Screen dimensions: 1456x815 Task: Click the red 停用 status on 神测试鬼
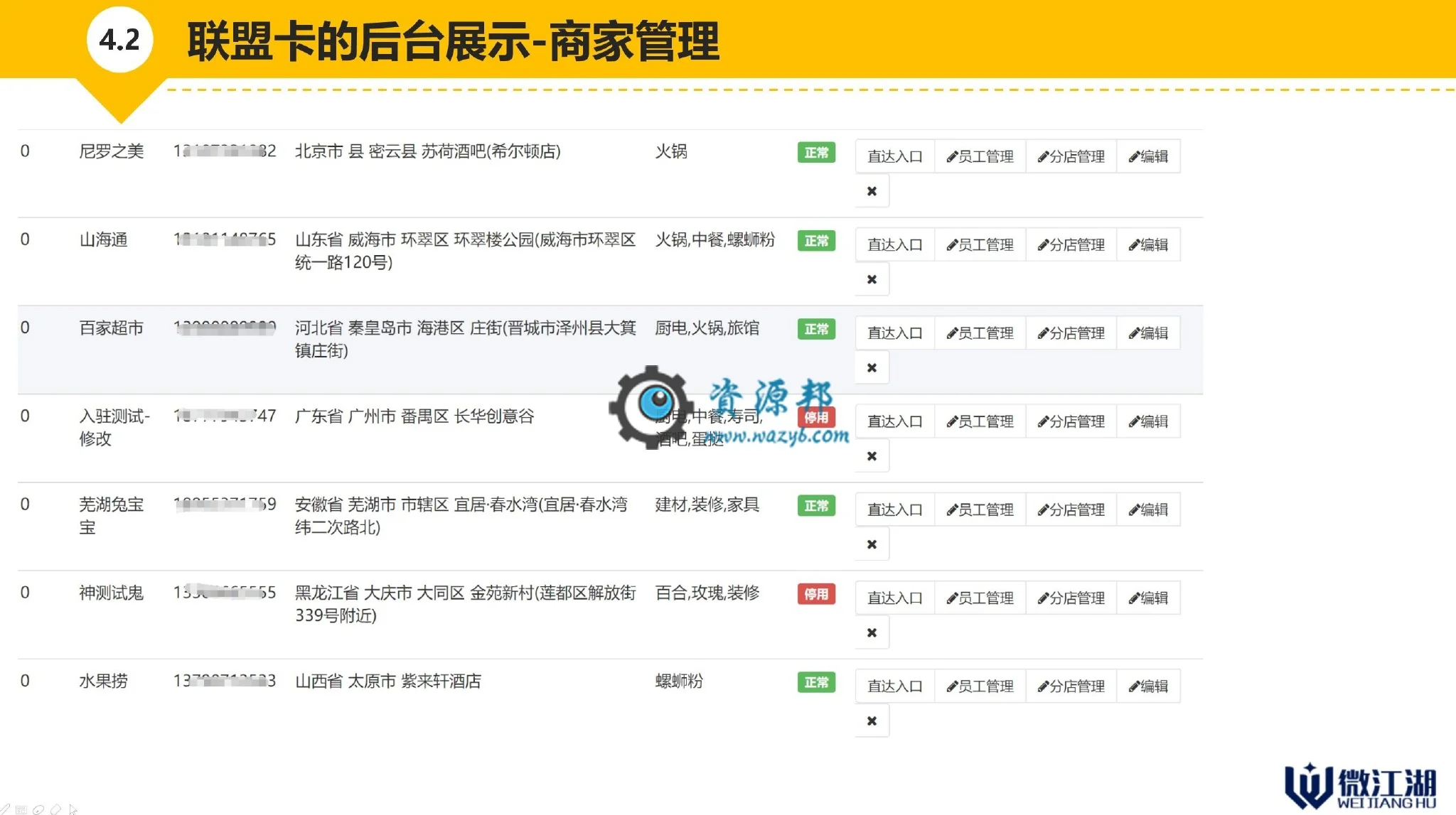pos(816,594)
